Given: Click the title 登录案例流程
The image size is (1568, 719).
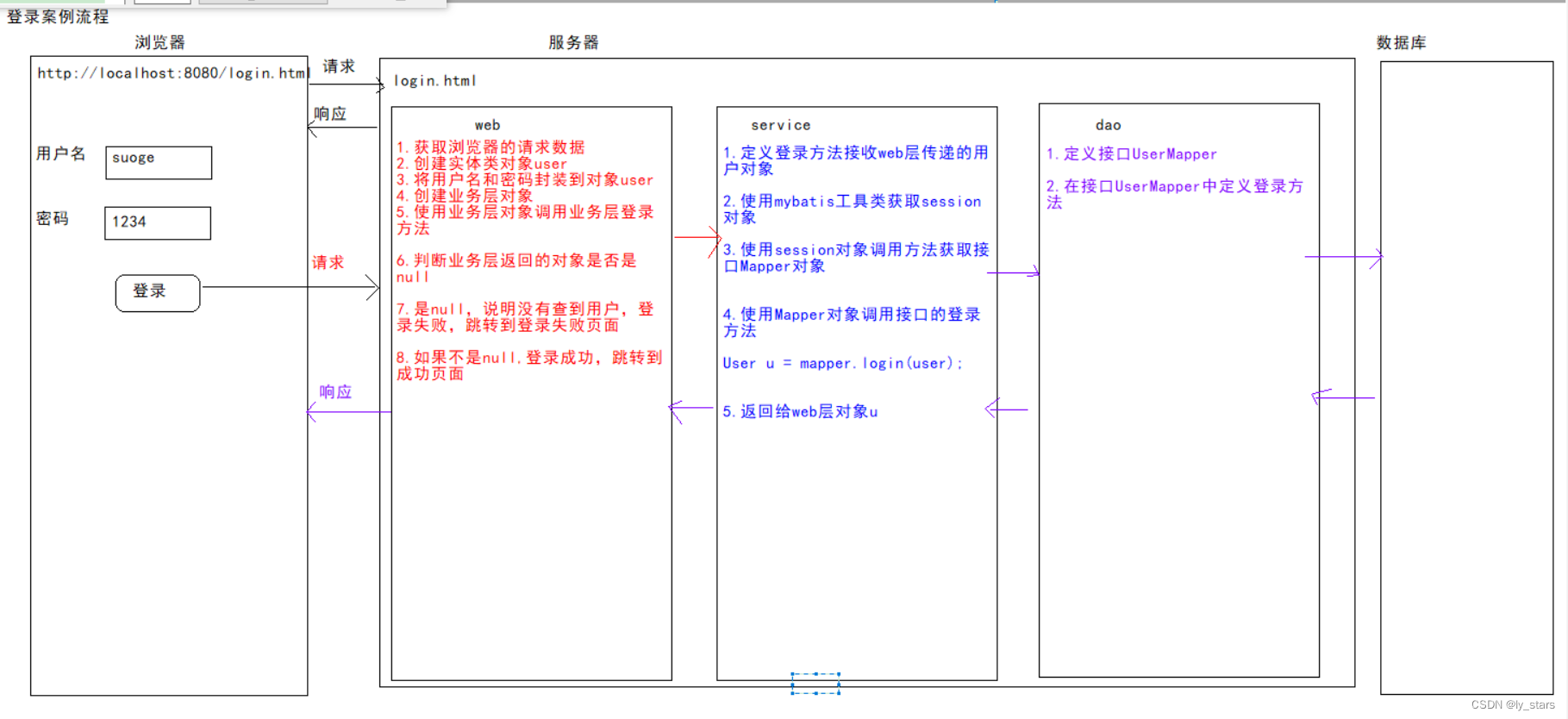Looking at the screenshot, I should (x=58, y=17).
